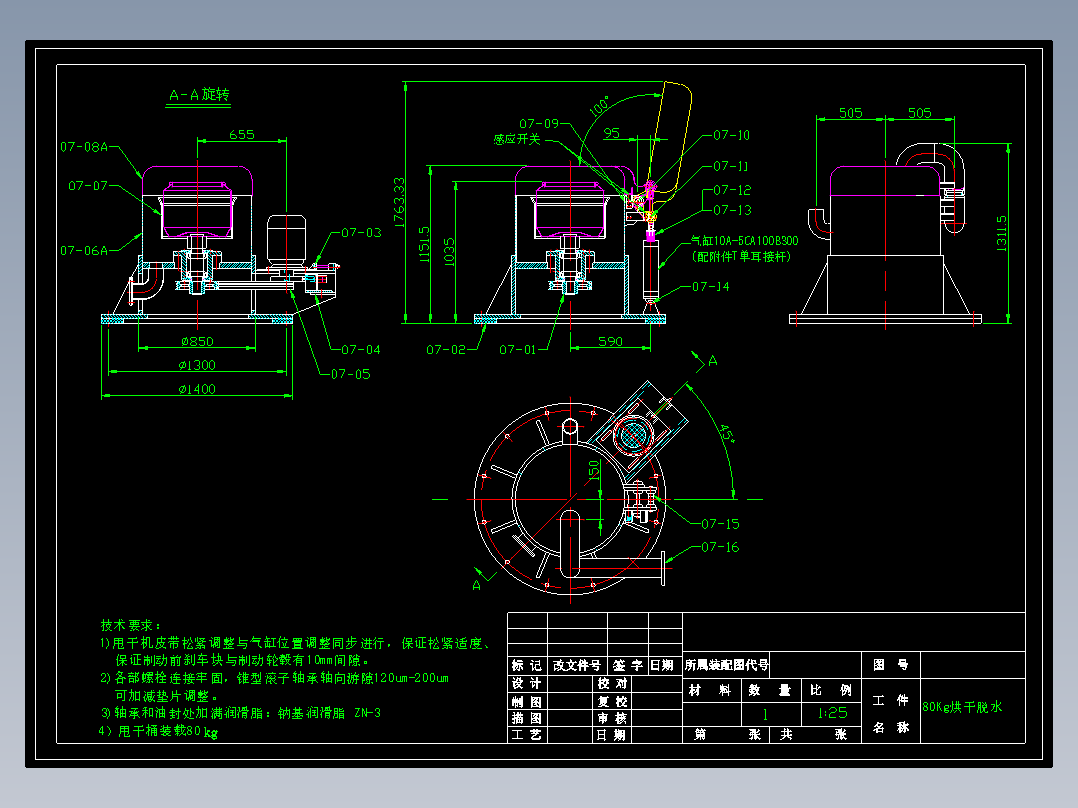
Task: Click the '审核' title block cell
Action: pos(612,718)
